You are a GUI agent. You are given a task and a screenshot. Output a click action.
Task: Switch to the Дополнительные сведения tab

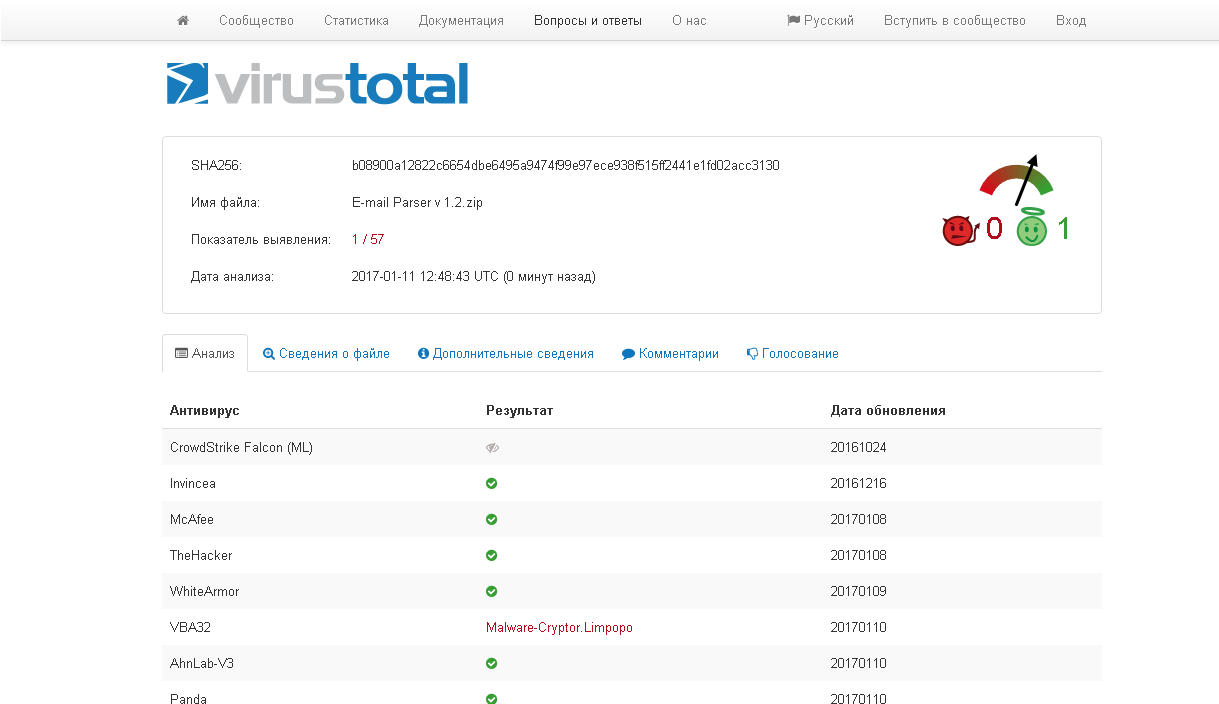(506, 354)
